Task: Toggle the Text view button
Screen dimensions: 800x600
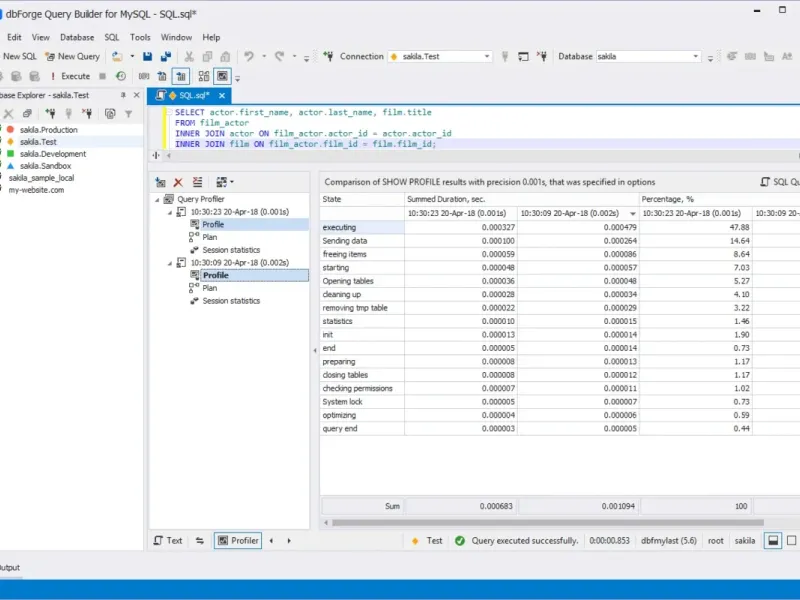Action: (x=168, y=541)
